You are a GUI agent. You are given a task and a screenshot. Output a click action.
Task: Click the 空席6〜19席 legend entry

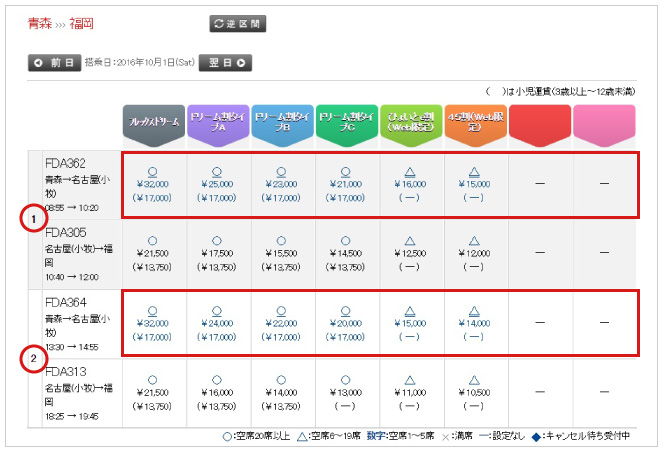point(329,436)
